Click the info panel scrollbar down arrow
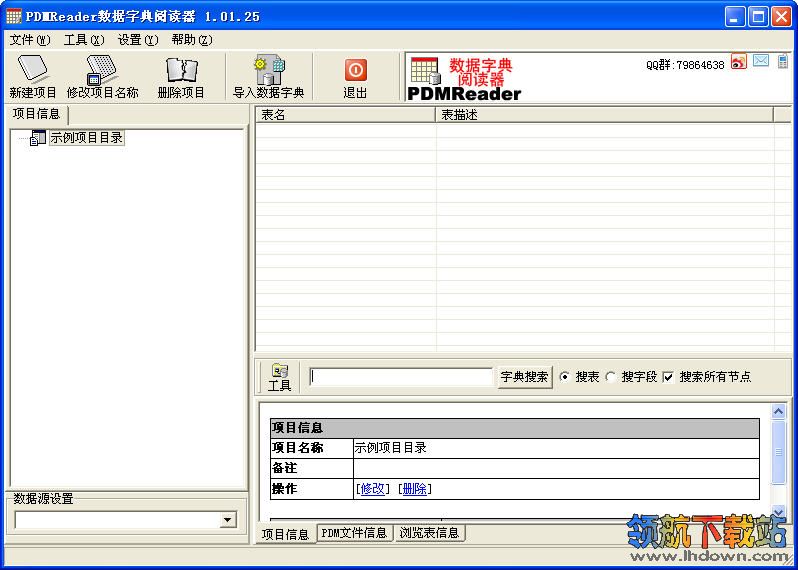This screenshot has width=798, height=570. point(779,510)
